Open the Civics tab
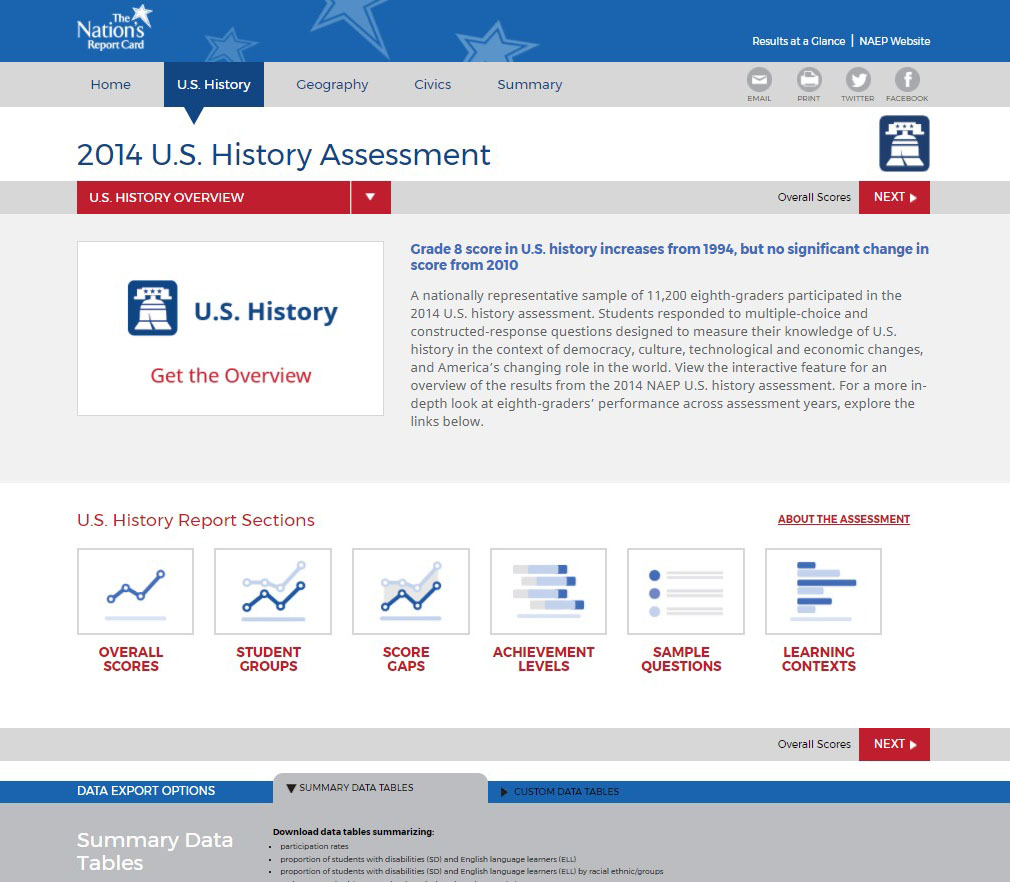The width and height of the screenshot is (1010, 882). 432,84
